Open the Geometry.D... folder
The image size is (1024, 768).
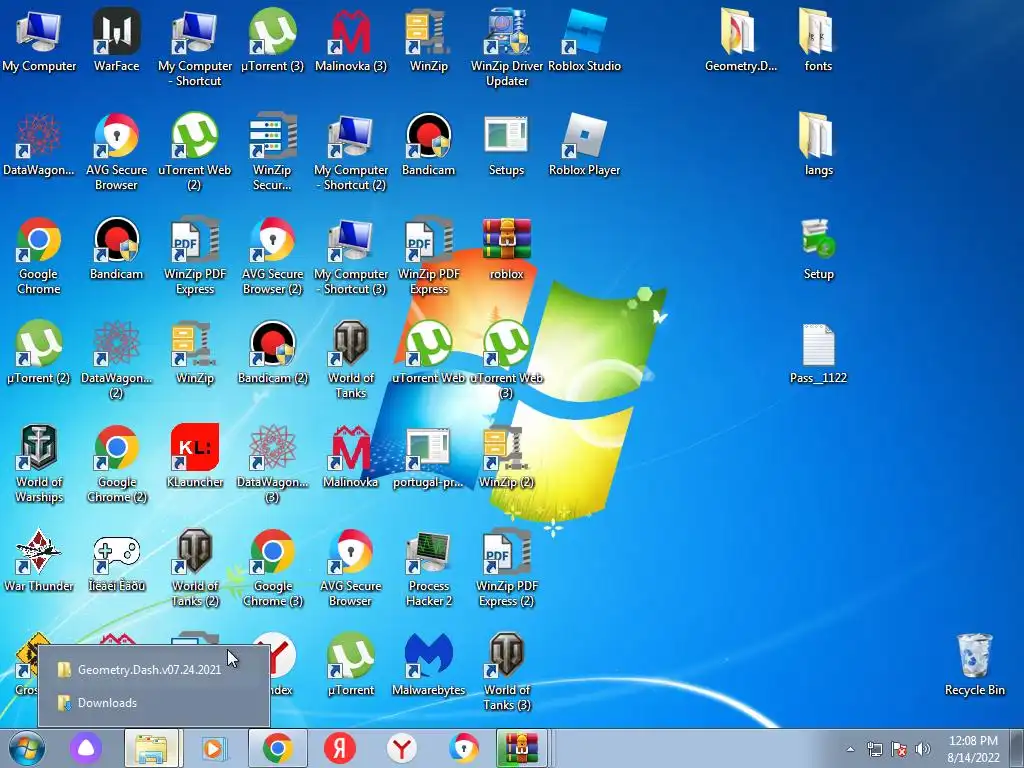[741, 39]
